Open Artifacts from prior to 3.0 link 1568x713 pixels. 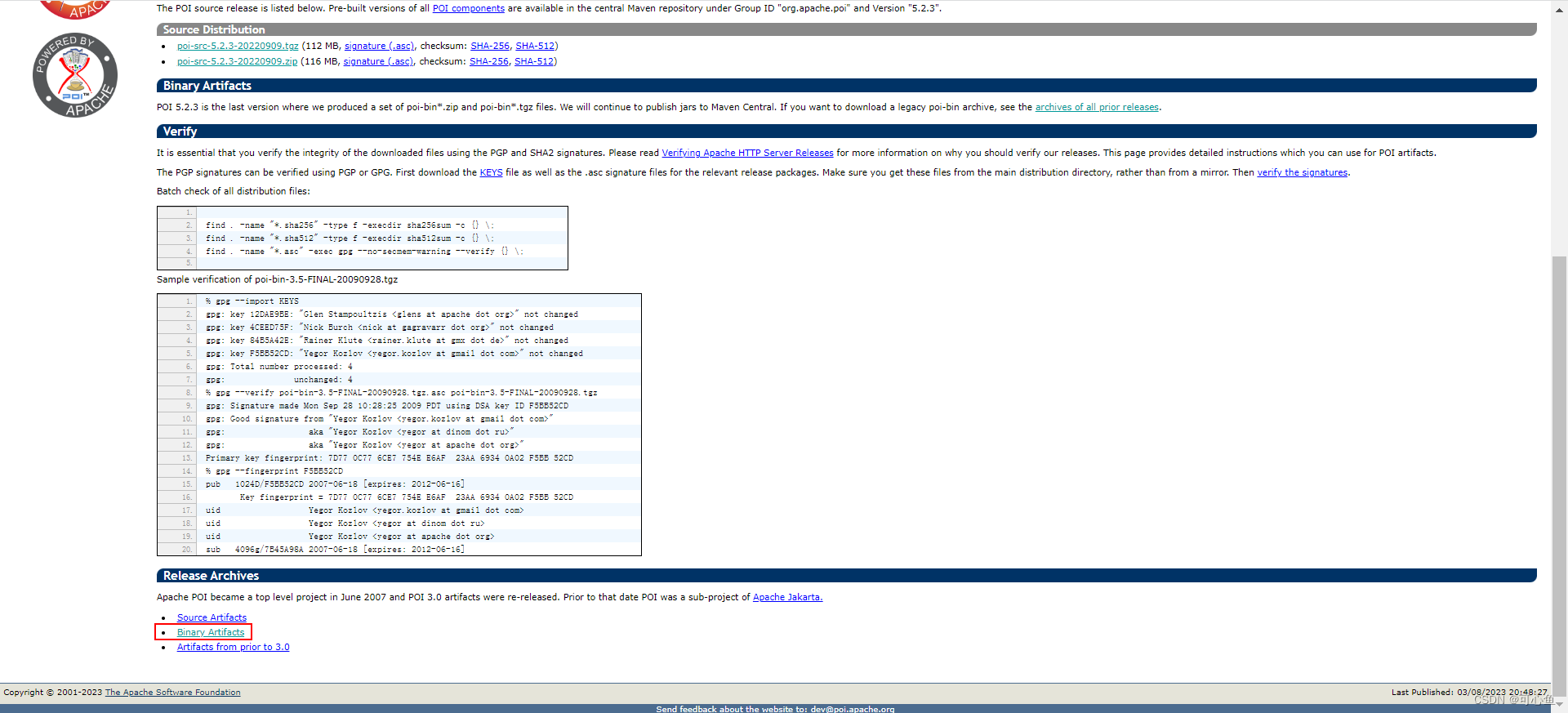click(233, 647)
